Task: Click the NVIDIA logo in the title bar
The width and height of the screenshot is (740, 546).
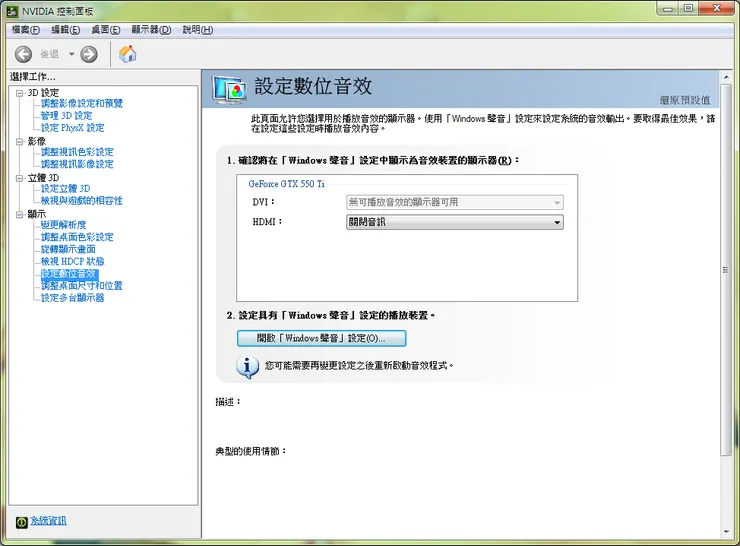Action: click(x=12, y=11)
